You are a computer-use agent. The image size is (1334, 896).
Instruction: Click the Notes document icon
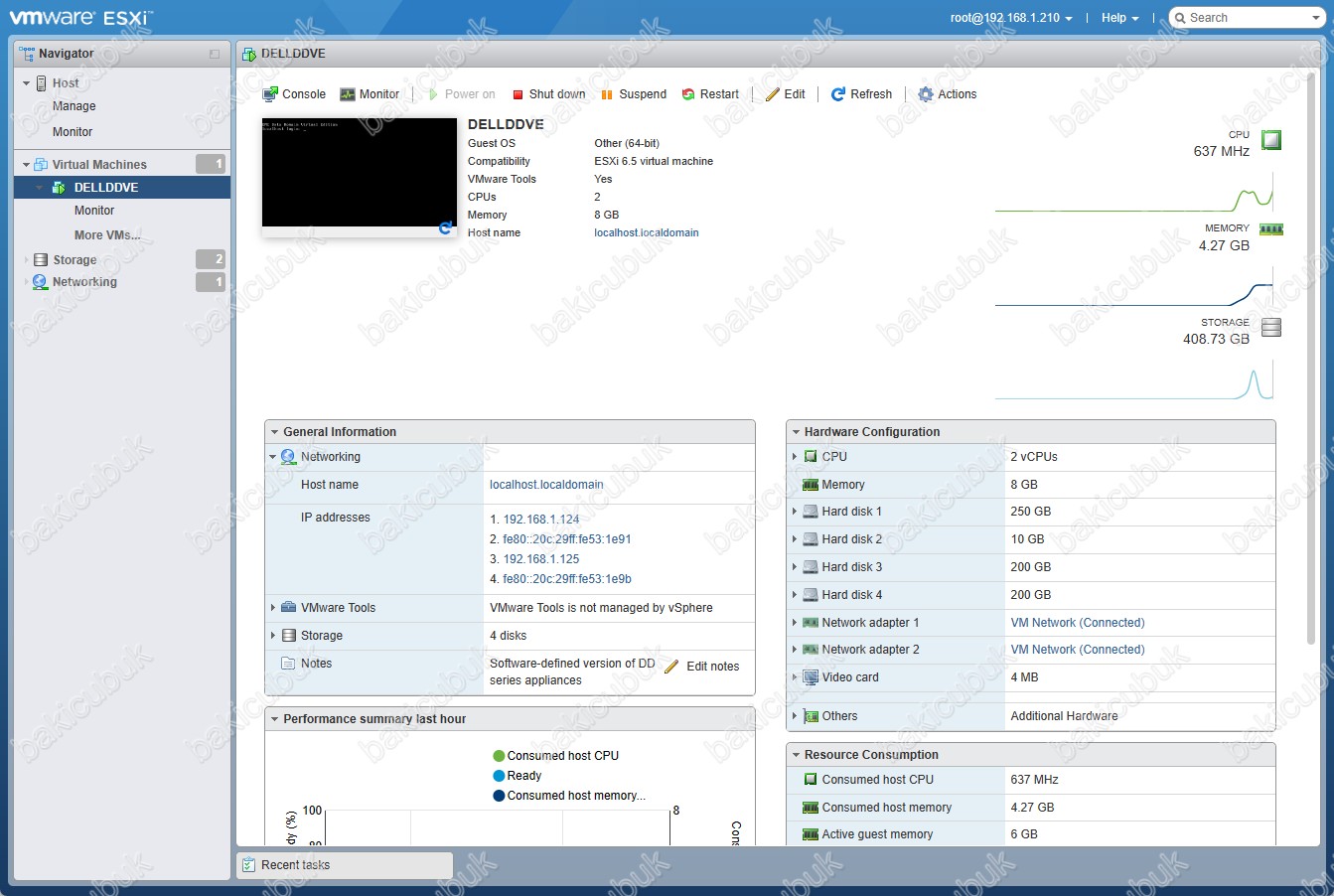[289, 664]
